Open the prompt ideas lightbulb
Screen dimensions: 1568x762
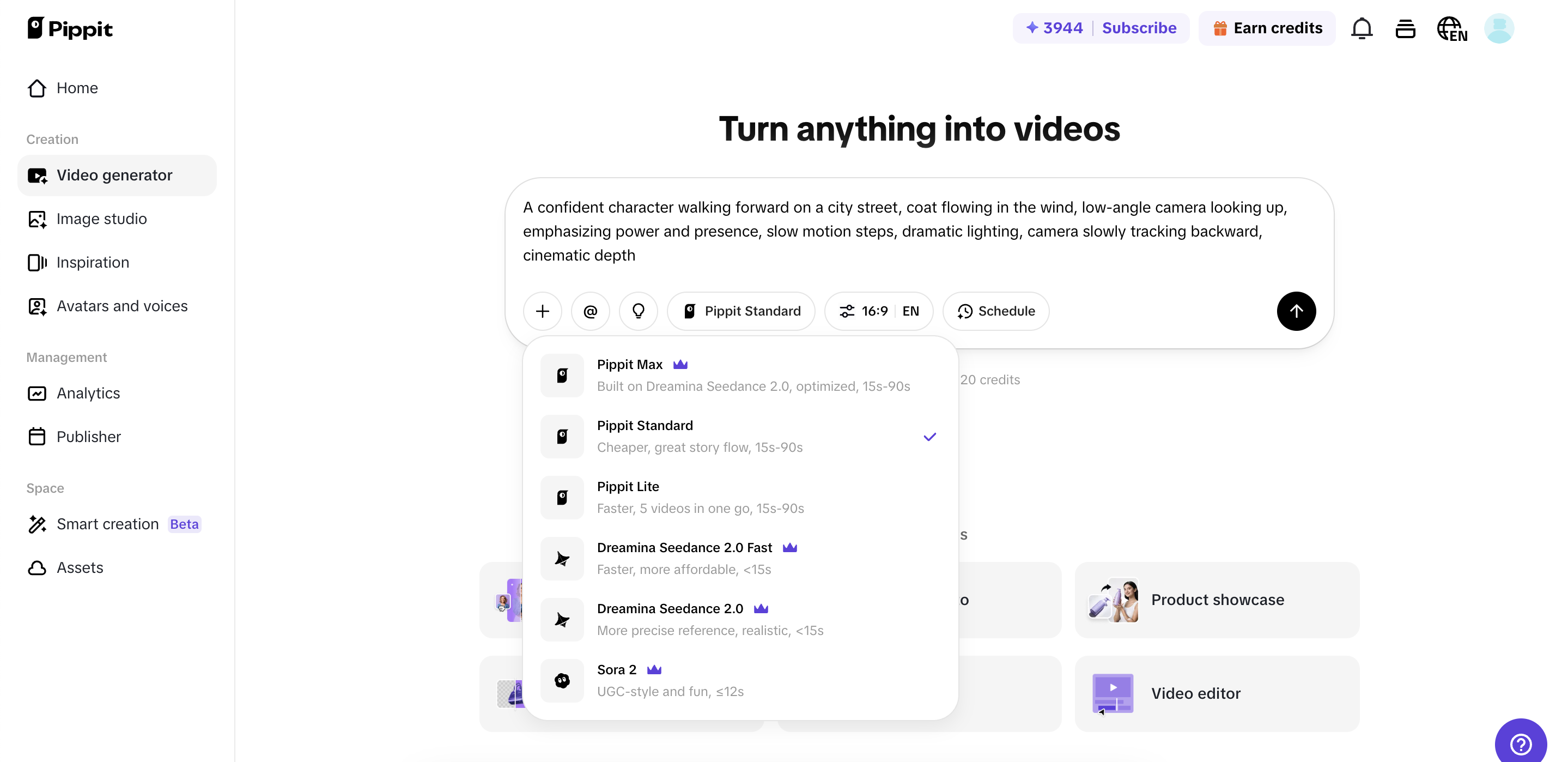pos(638,311)
